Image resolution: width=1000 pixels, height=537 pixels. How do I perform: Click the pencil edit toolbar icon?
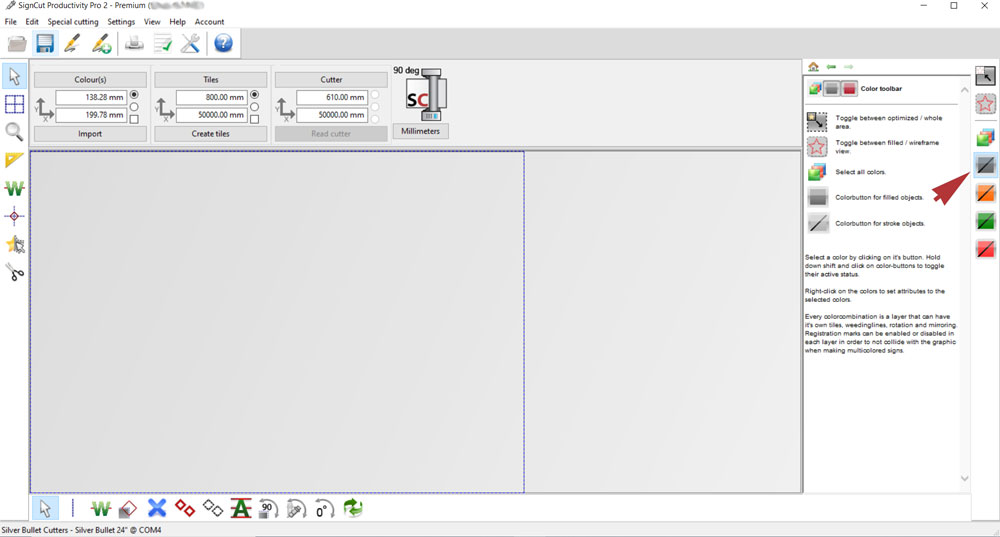(72, 44)
